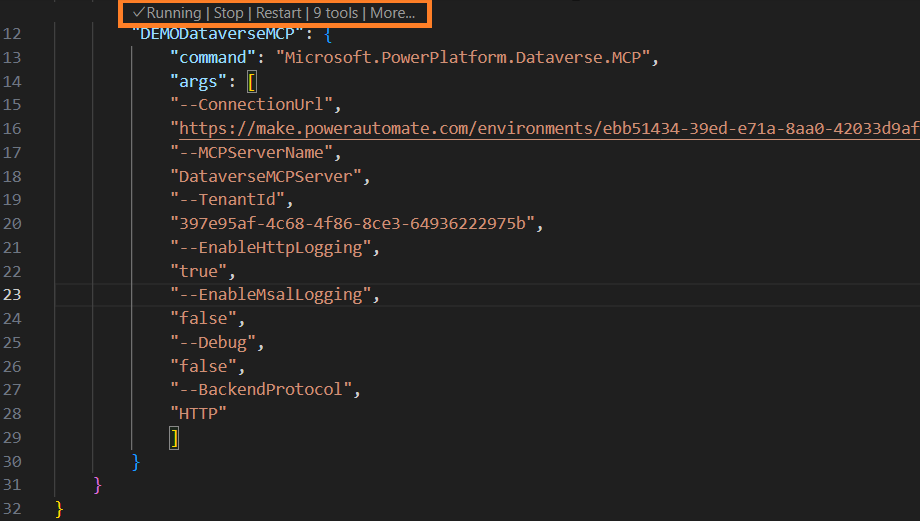Viewport: 920px width, 521px height.
Task: Click the closing square bracket on line 29
Action: click(174, 437)
